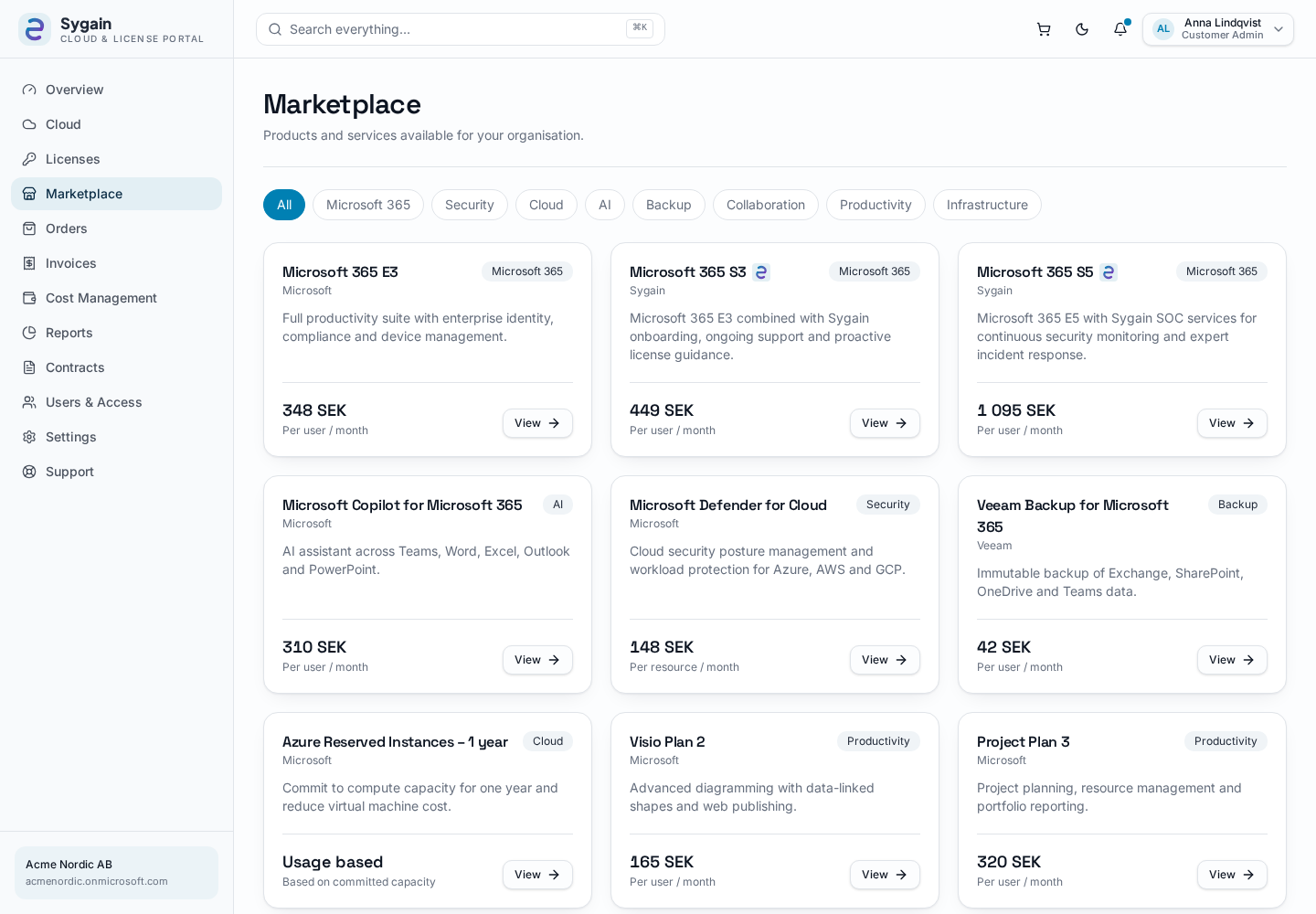Click the Security tag on Defender card
This screenshot has width=1316, height=914.
888,505
